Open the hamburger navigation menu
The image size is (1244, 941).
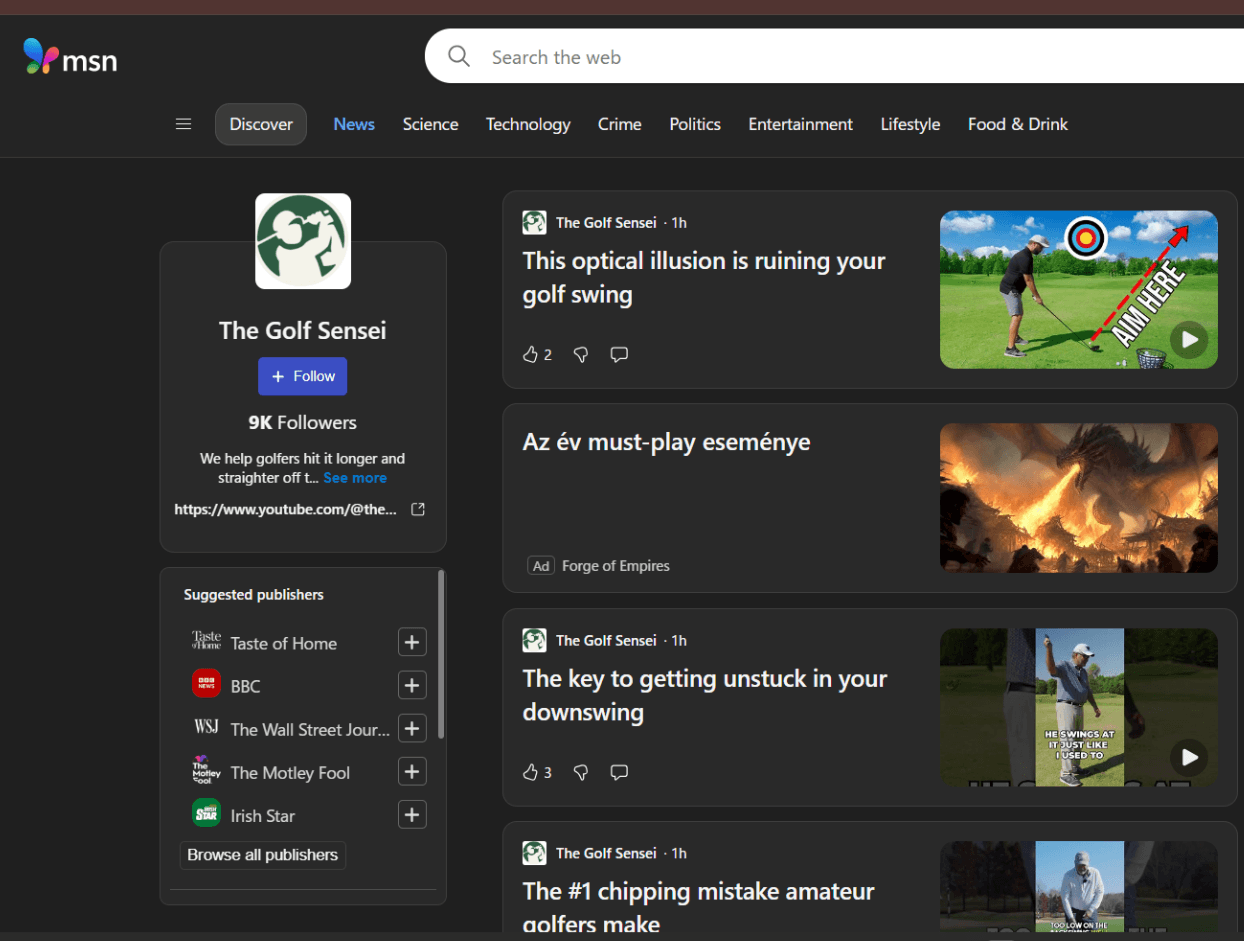click(x=183, y=124)
